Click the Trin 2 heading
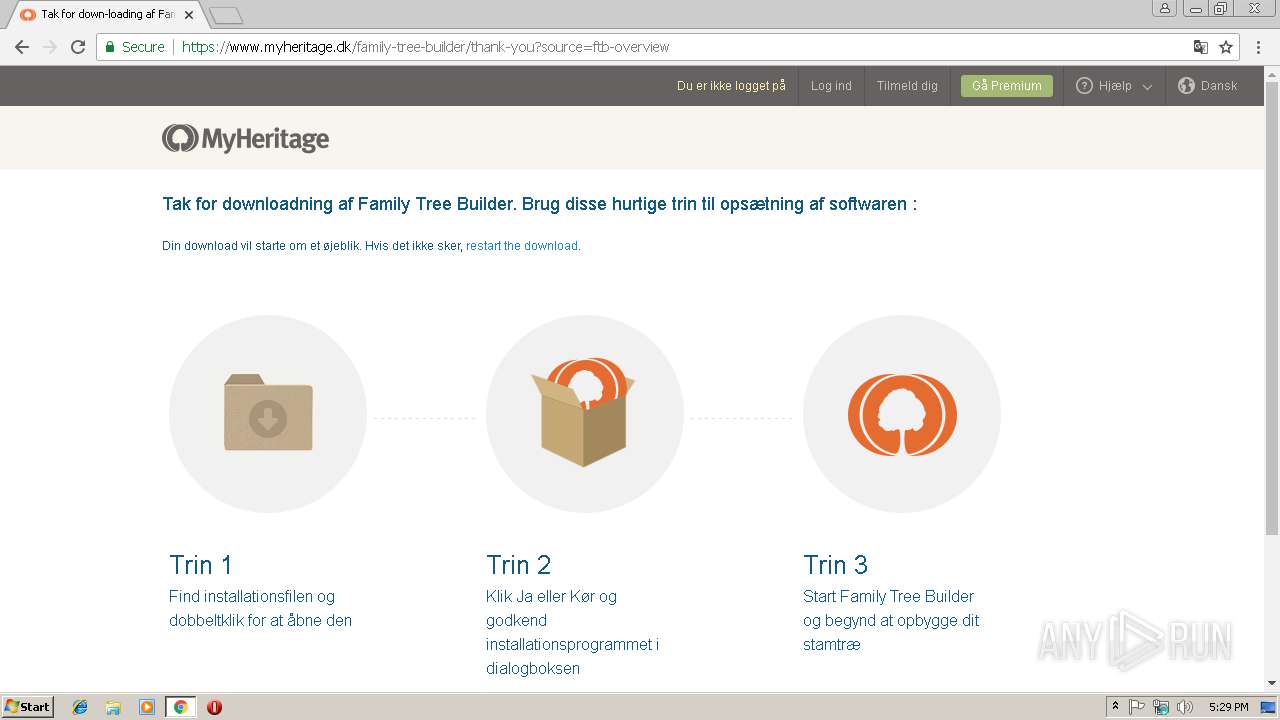Viewport: 1280px width, 720px height. [519, 565]
